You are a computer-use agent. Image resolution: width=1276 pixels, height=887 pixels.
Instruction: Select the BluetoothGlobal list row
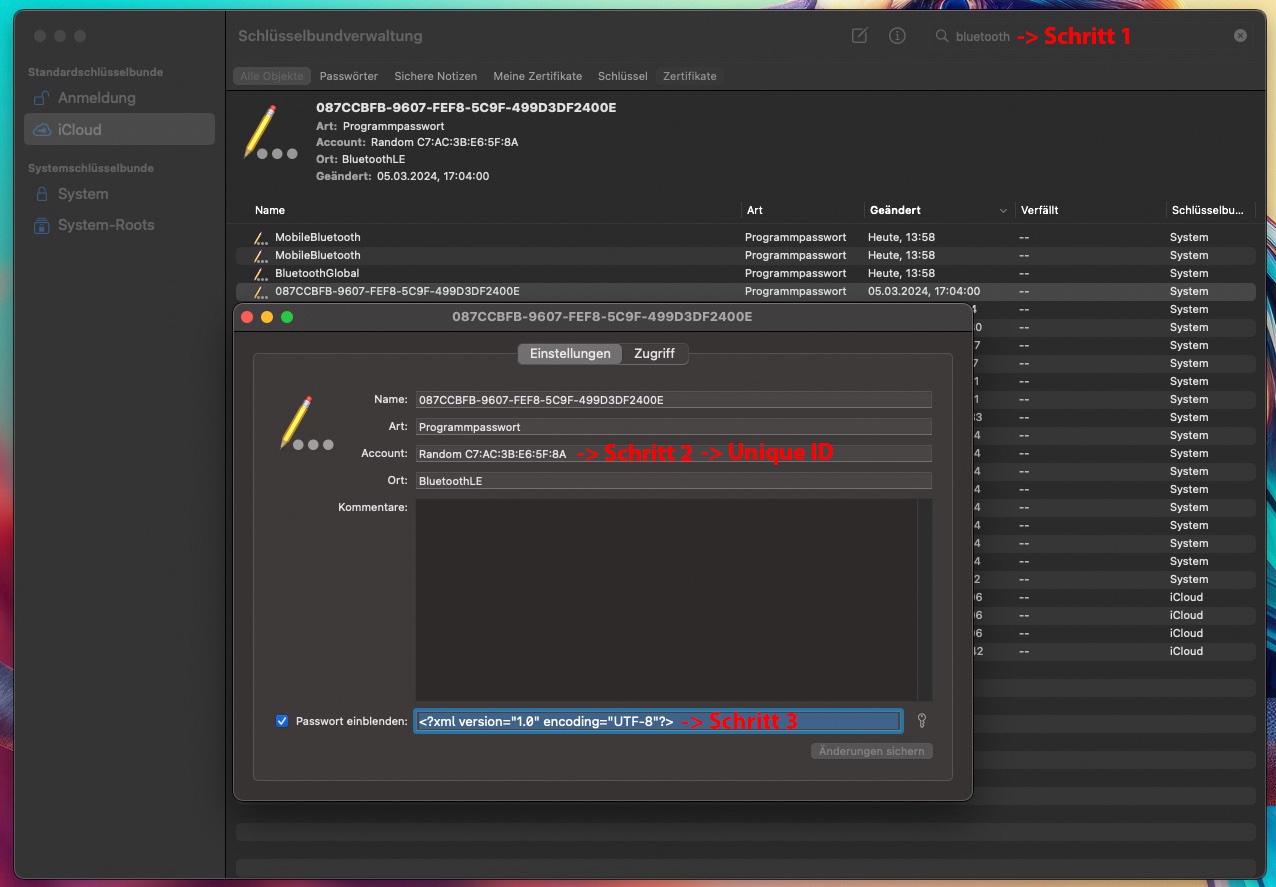click(x=745, y=273)
